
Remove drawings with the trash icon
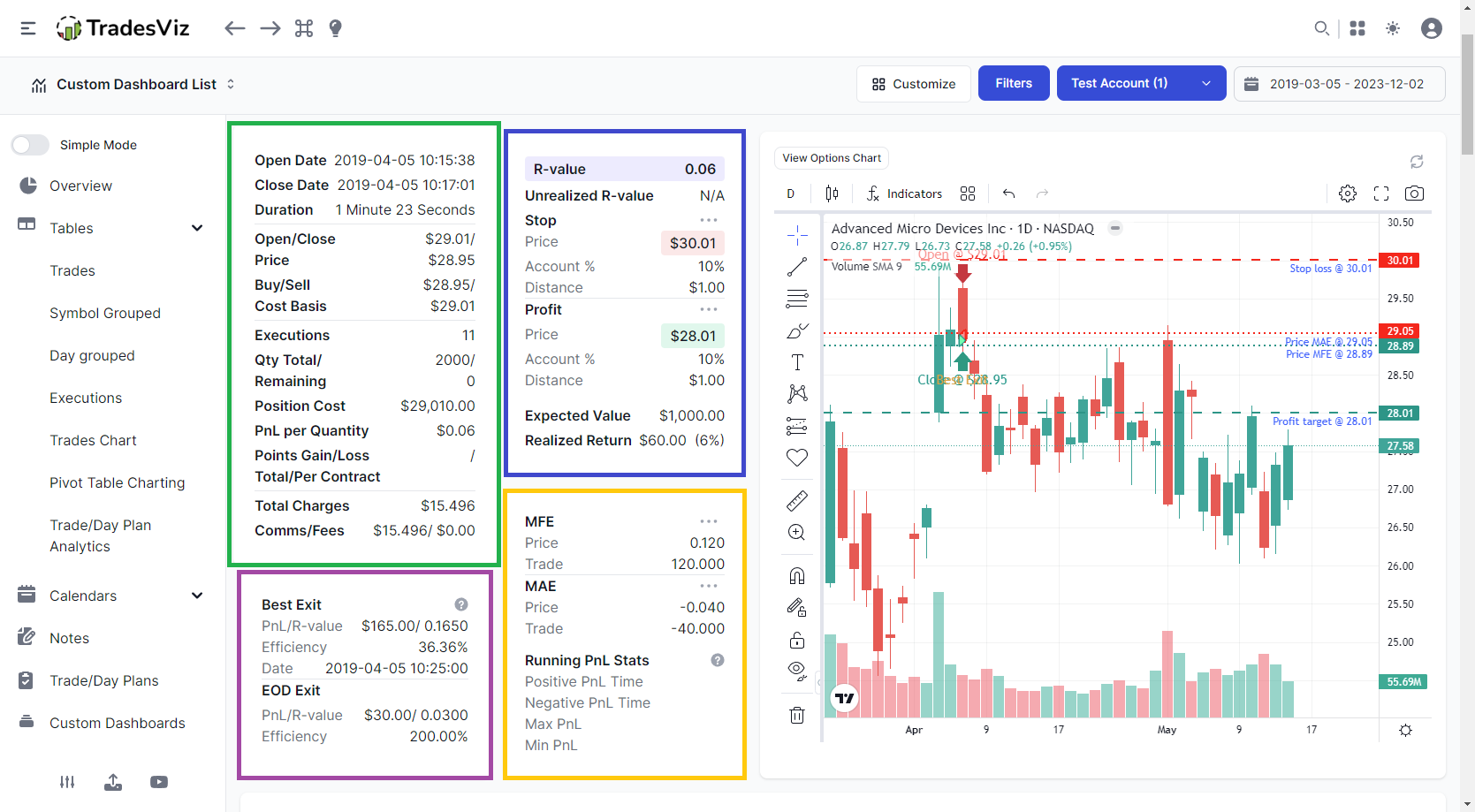[797, 715]
